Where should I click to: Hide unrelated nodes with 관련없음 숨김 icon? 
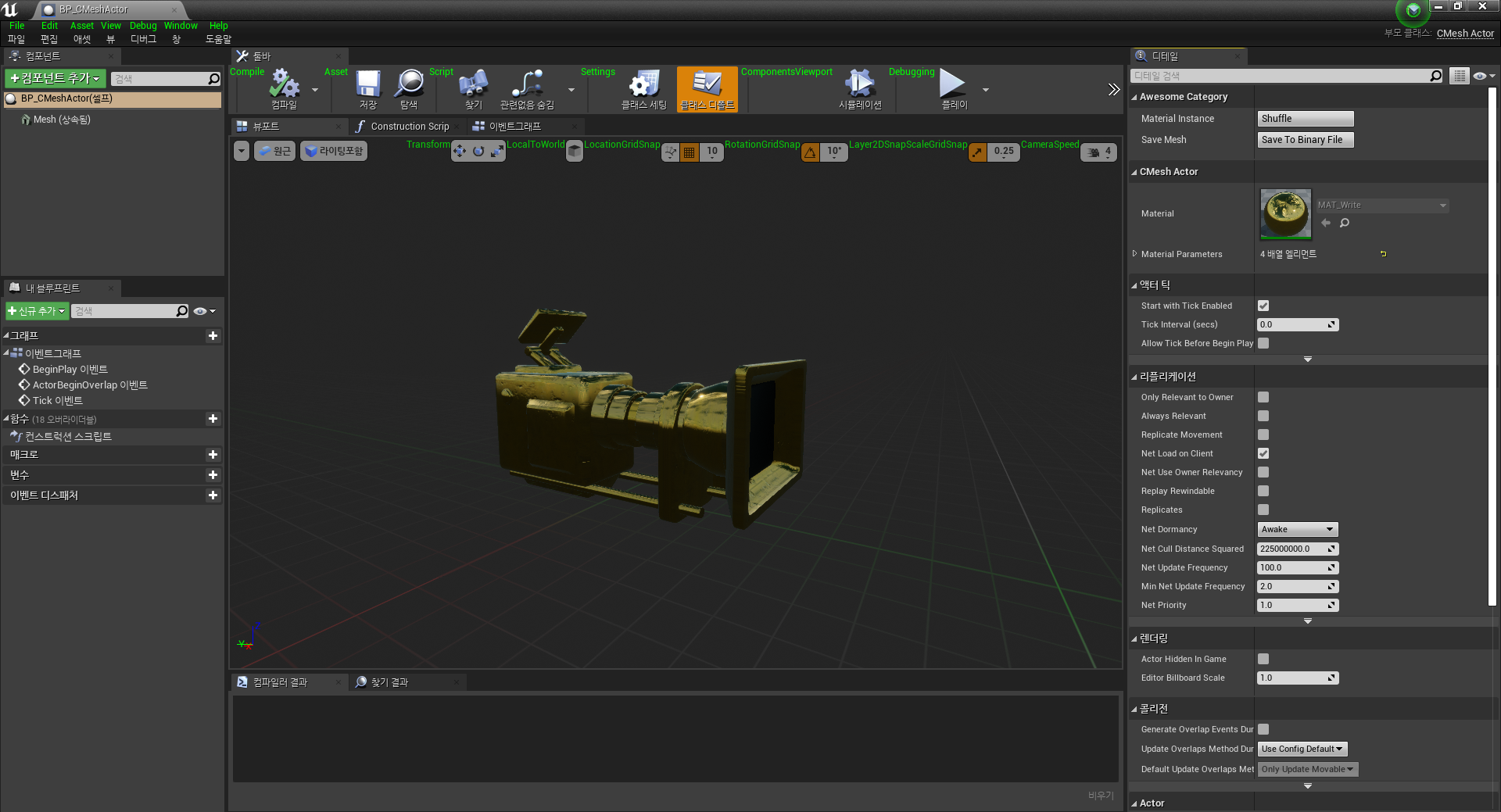[527, 88]
